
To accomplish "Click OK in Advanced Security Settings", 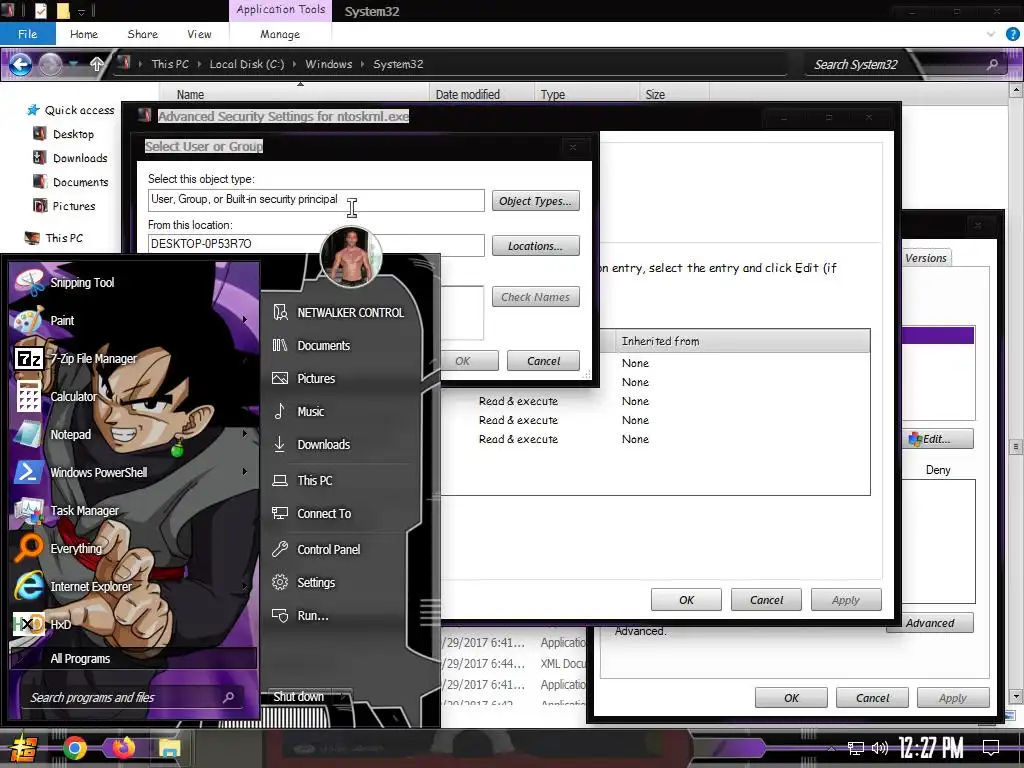I will click(686, 600).
